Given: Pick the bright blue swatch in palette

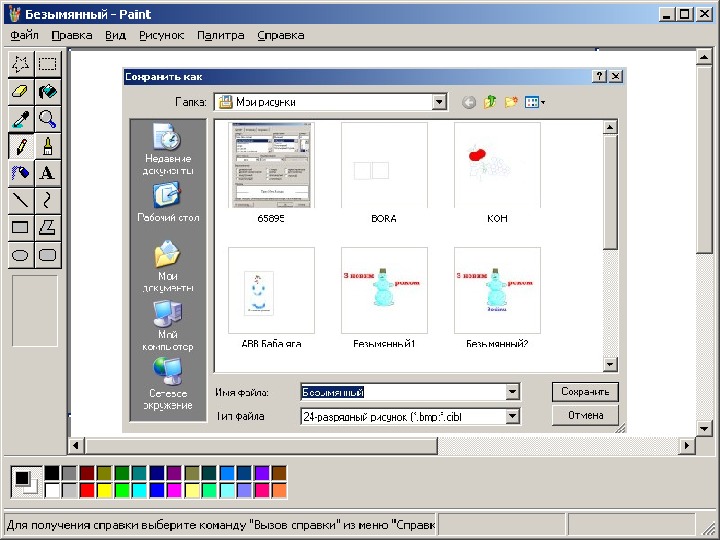Looking at the screenshot, I should click(x=157, y=490).
